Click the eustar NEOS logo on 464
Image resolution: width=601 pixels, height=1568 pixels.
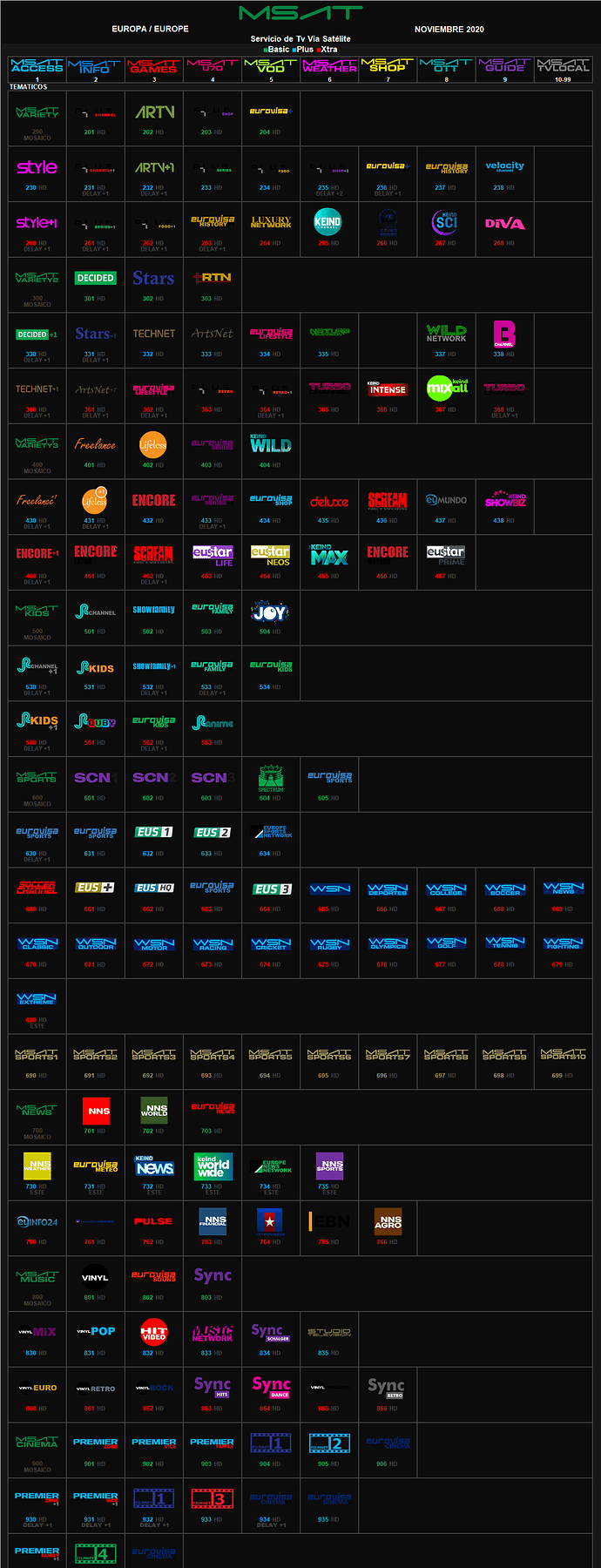click(271, 556)
